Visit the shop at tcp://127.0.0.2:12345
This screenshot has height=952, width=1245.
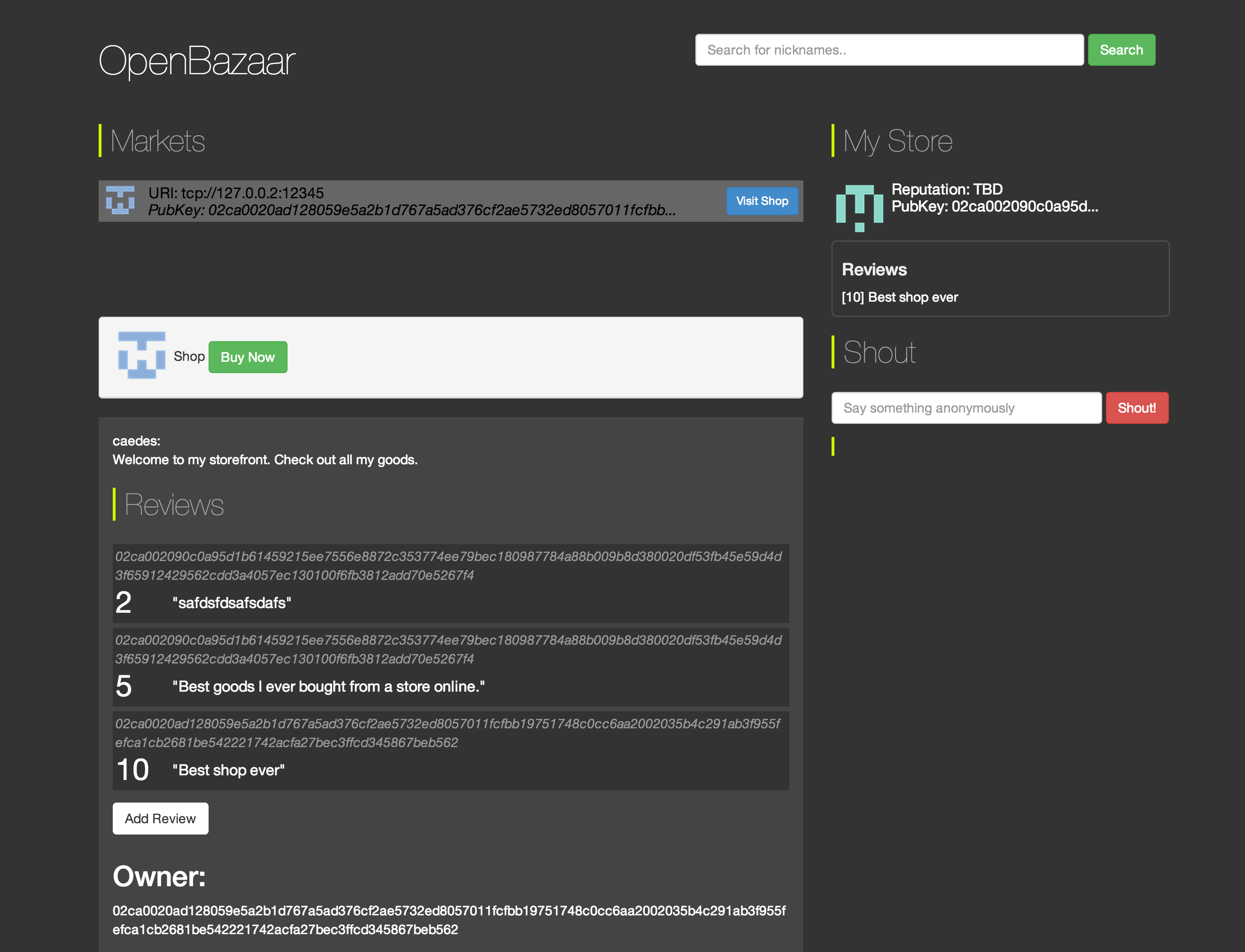tap(762, 201)
